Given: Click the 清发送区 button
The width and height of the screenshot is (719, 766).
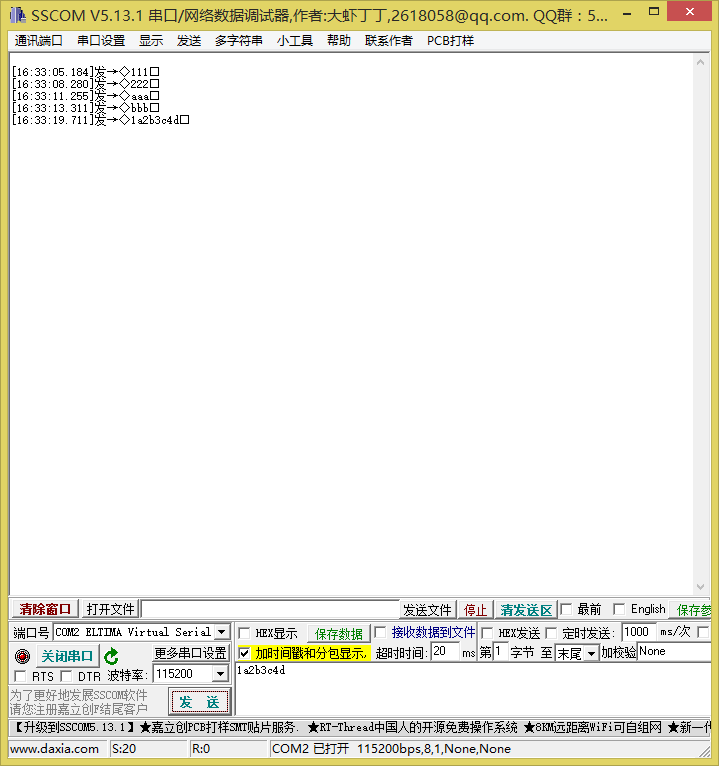Looking at the screenshot, I should pyautogui.click(x=526, y=610).
